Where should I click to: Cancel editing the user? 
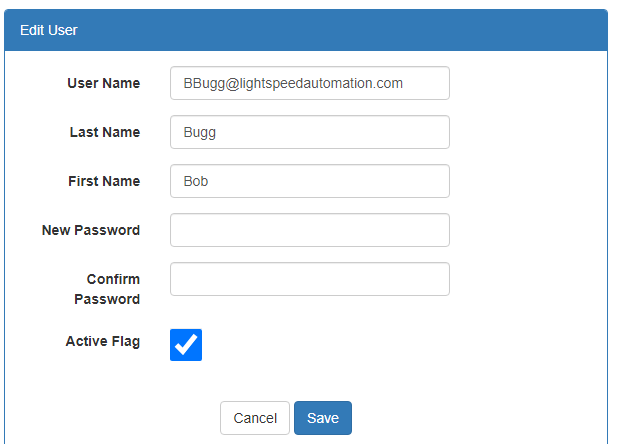tap(255, 418)
